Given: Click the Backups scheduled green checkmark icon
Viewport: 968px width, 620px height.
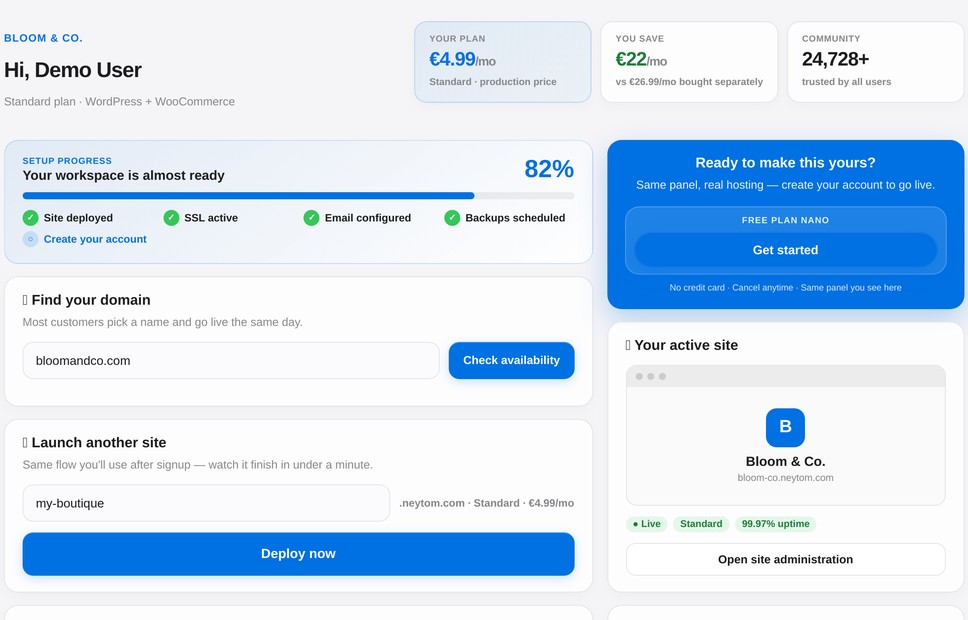Looking at the screenshot, I should [452, 217].
